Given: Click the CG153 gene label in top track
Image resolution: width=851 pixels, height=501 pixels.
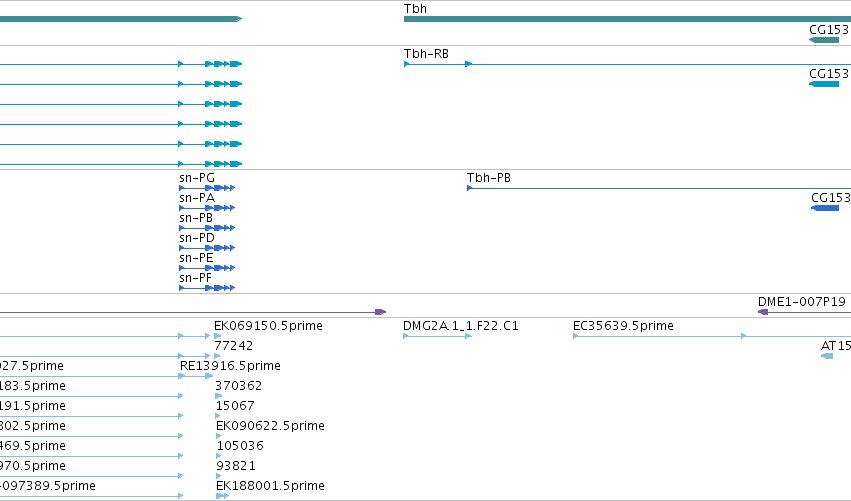Looking at the screenshot, I should (829, 30).
